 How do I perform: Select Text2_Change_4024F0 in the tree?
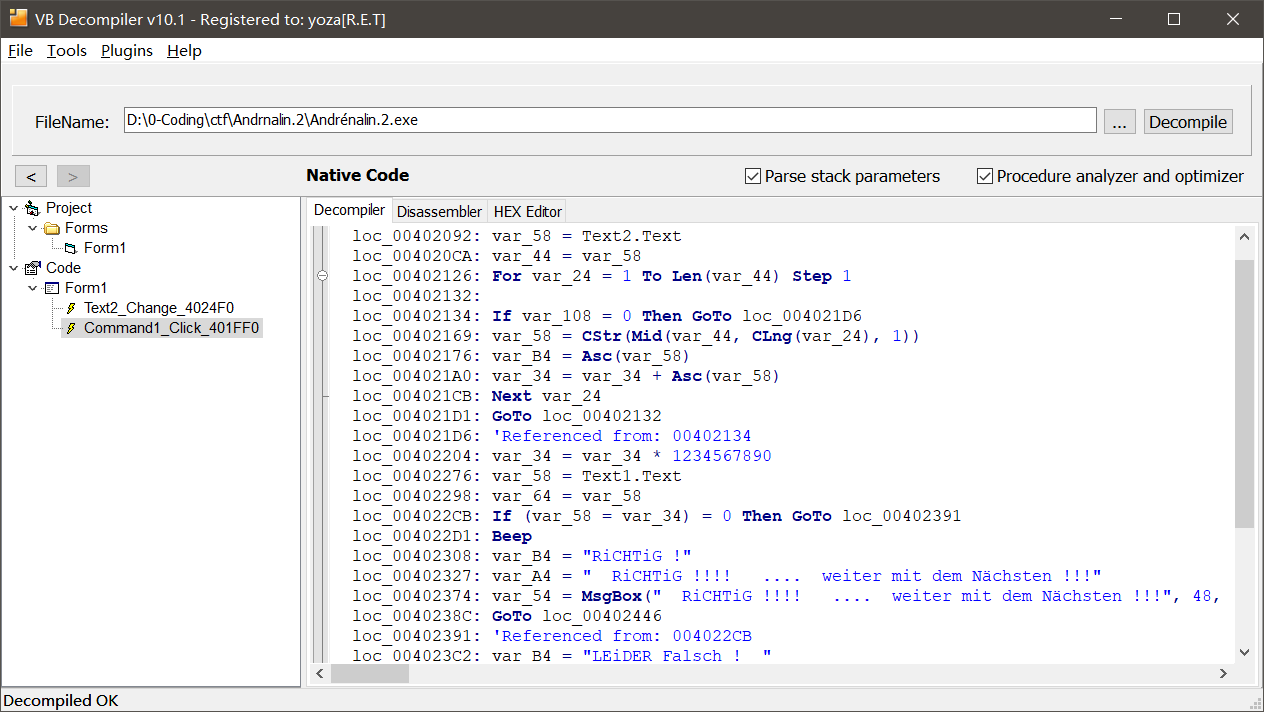tap(159, 308)
